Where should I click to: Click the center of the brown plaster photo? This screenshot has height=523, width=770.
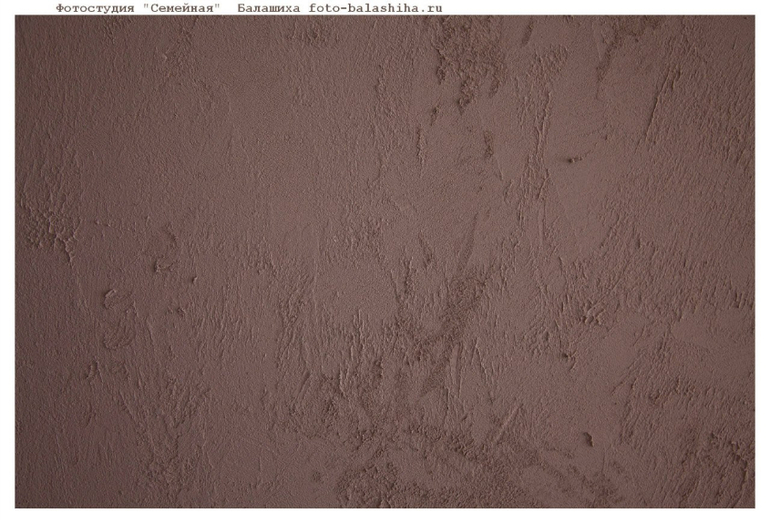[x=385, y=262]
